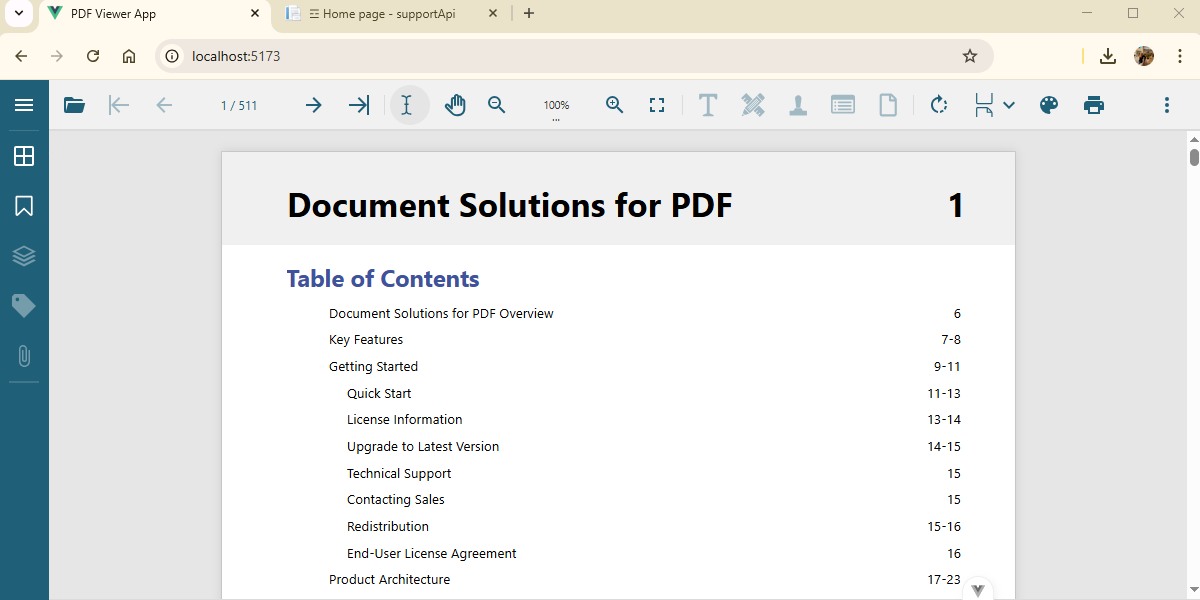Open Product Architecture contents entry
Viewport: 1200px width, 600px height.
[389, 579]
